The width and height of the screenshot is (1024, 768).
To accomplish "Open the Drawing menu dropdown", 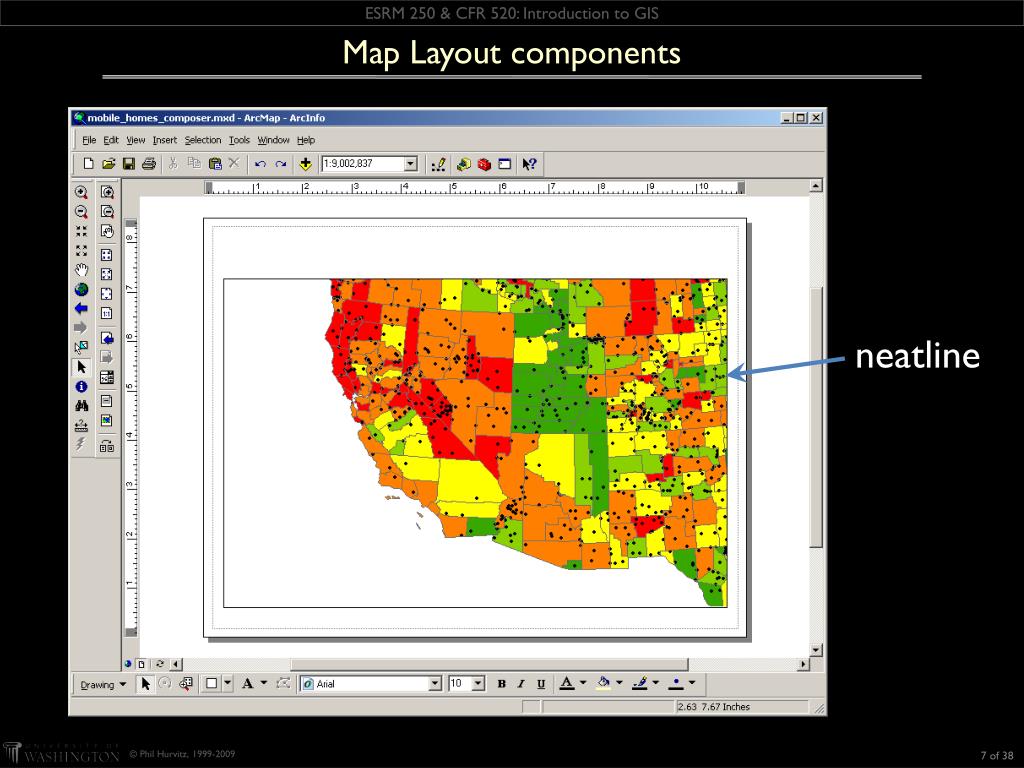I will tap(103, 684).
